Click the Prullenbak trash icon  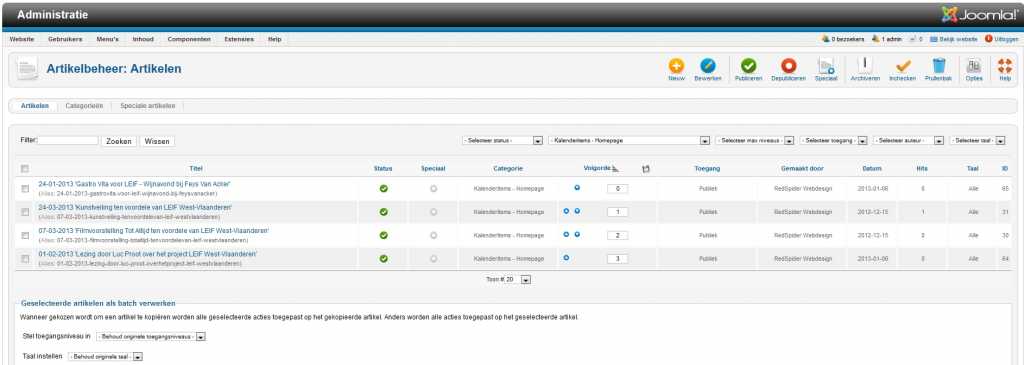coord(939,66)
